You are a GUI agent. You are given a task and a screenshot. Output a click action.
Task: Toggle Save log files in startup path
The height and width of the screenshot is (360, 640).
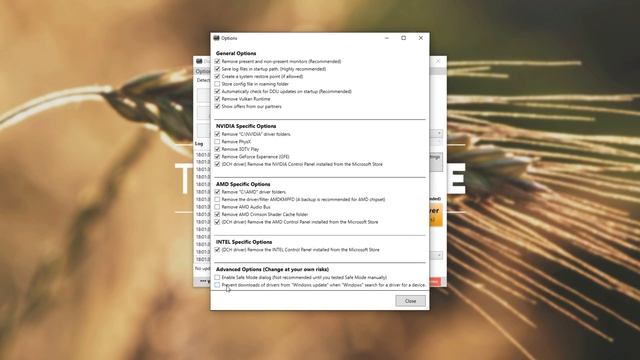coord(217,69)
